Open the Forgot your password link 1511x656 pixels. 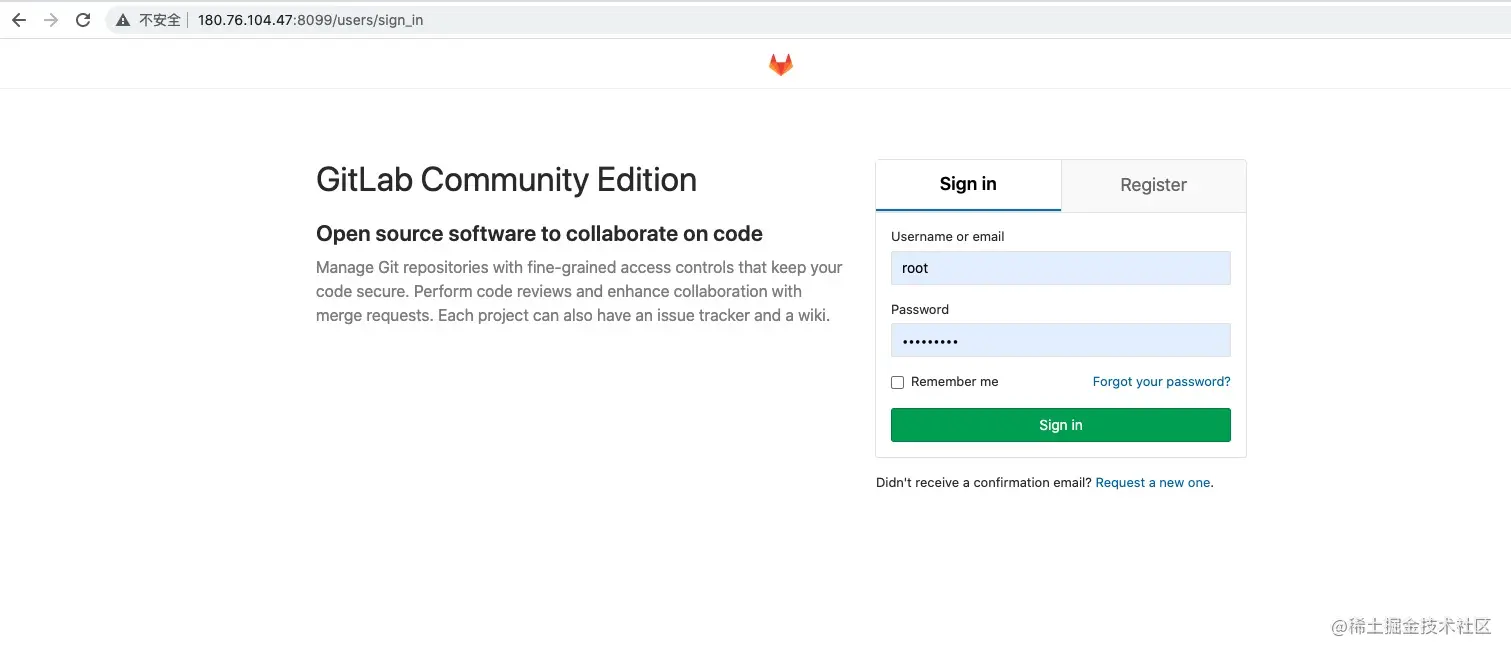[x=1161, y=382]
